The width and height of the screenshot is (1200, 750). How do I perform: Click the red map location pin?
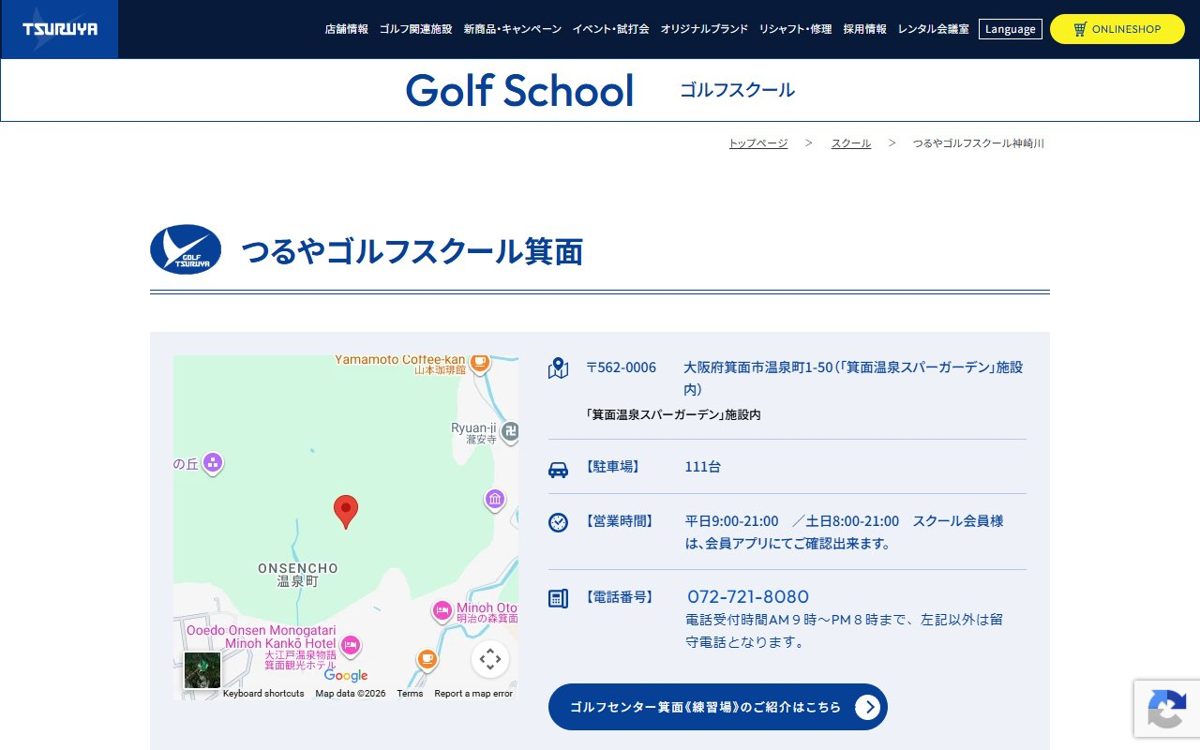click(x=345, y=512)
